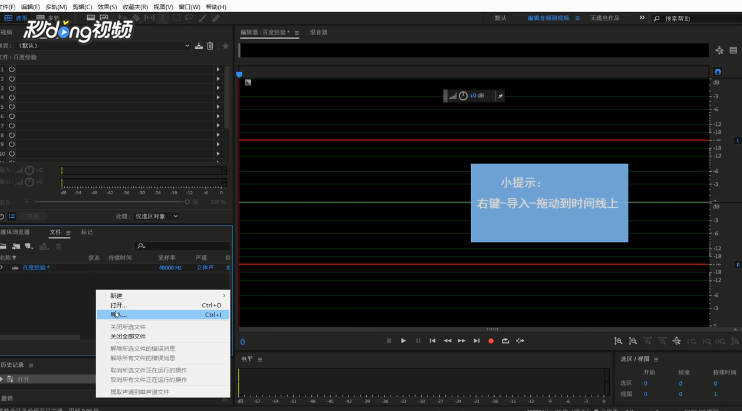
Task: Expand 新建 submenu in context menu
Action: click(x=163, y=296)
